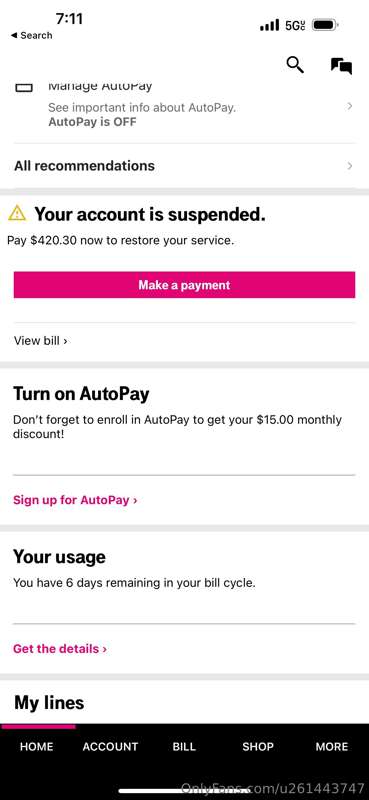Select the HOME tab
Screen dimensions: 369x800
(36, 746)
